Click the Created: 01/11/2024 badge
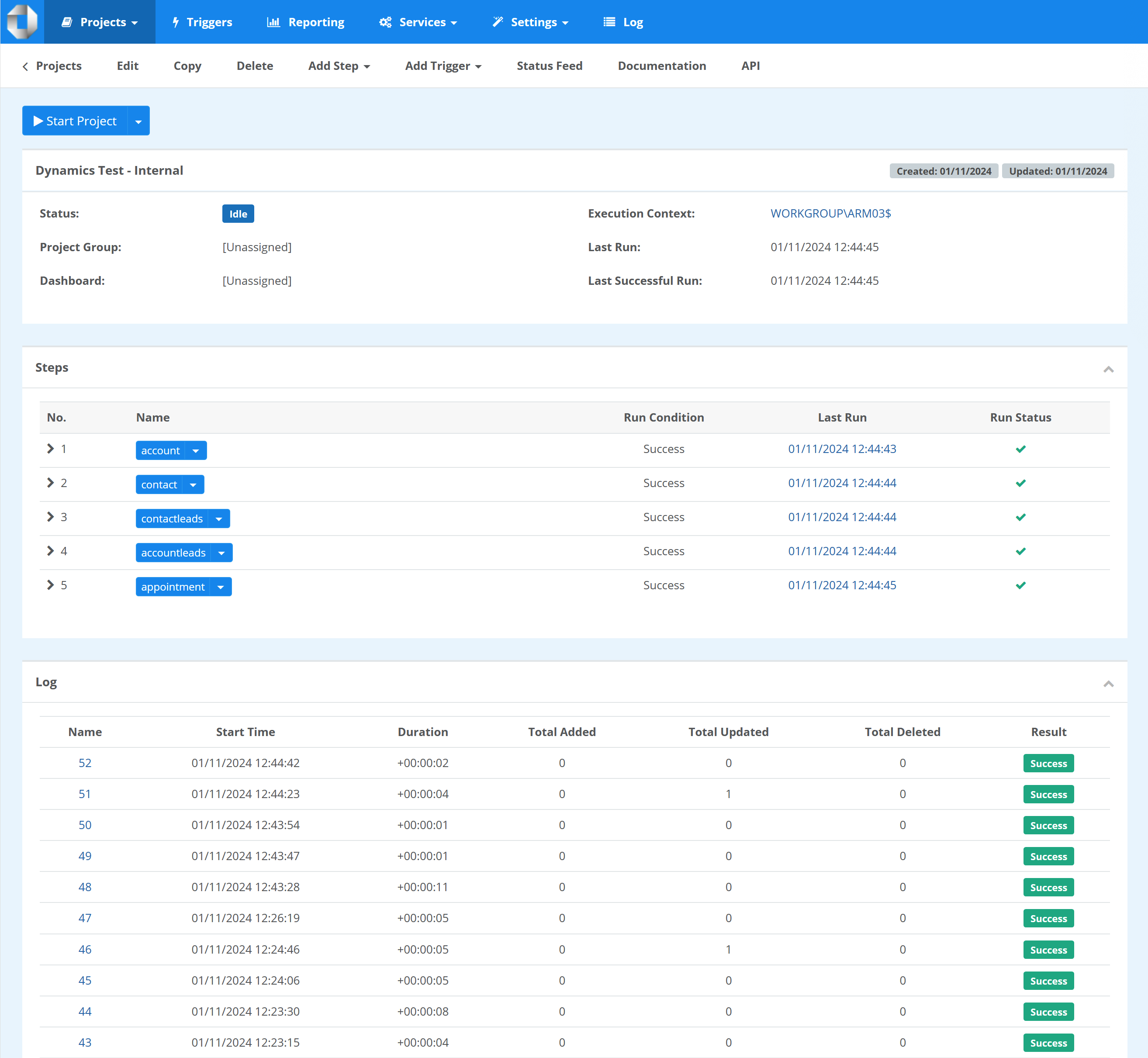This screenshot has width=1148, height=1058. click(x=944, y=171)
